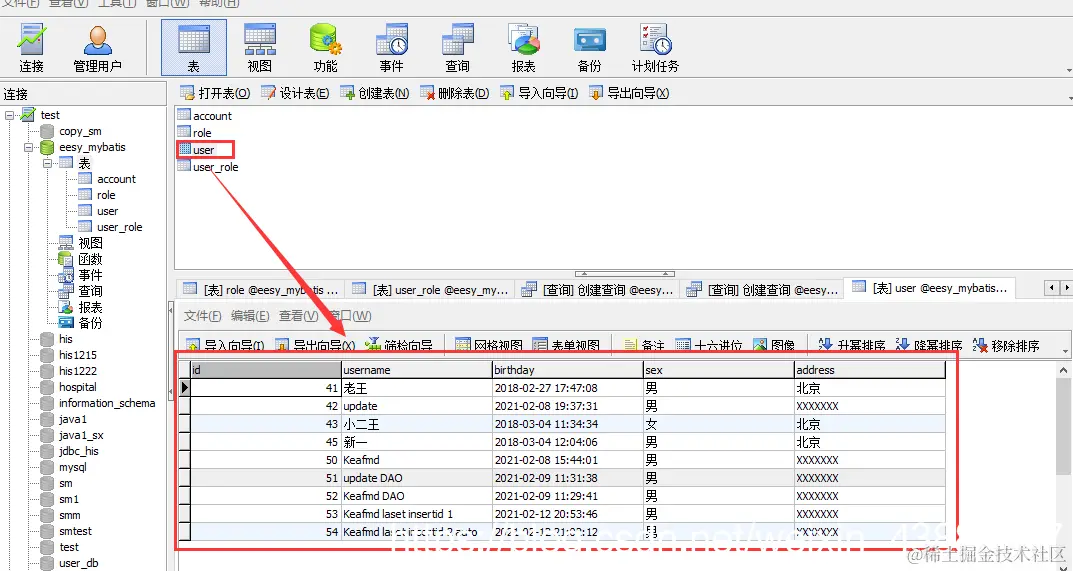Click 移除排序 (Remove Sort) button
Viewport: 1073px width, 571px height.
pos(1007,345)
